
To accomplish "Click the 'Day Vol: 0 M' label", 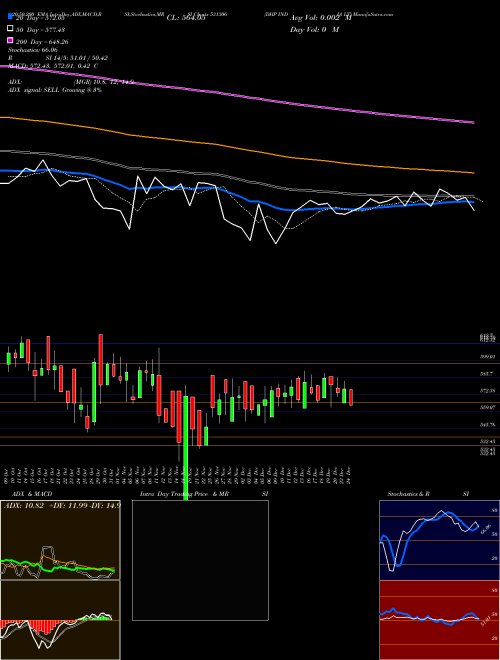I will [x=314, y=29].
